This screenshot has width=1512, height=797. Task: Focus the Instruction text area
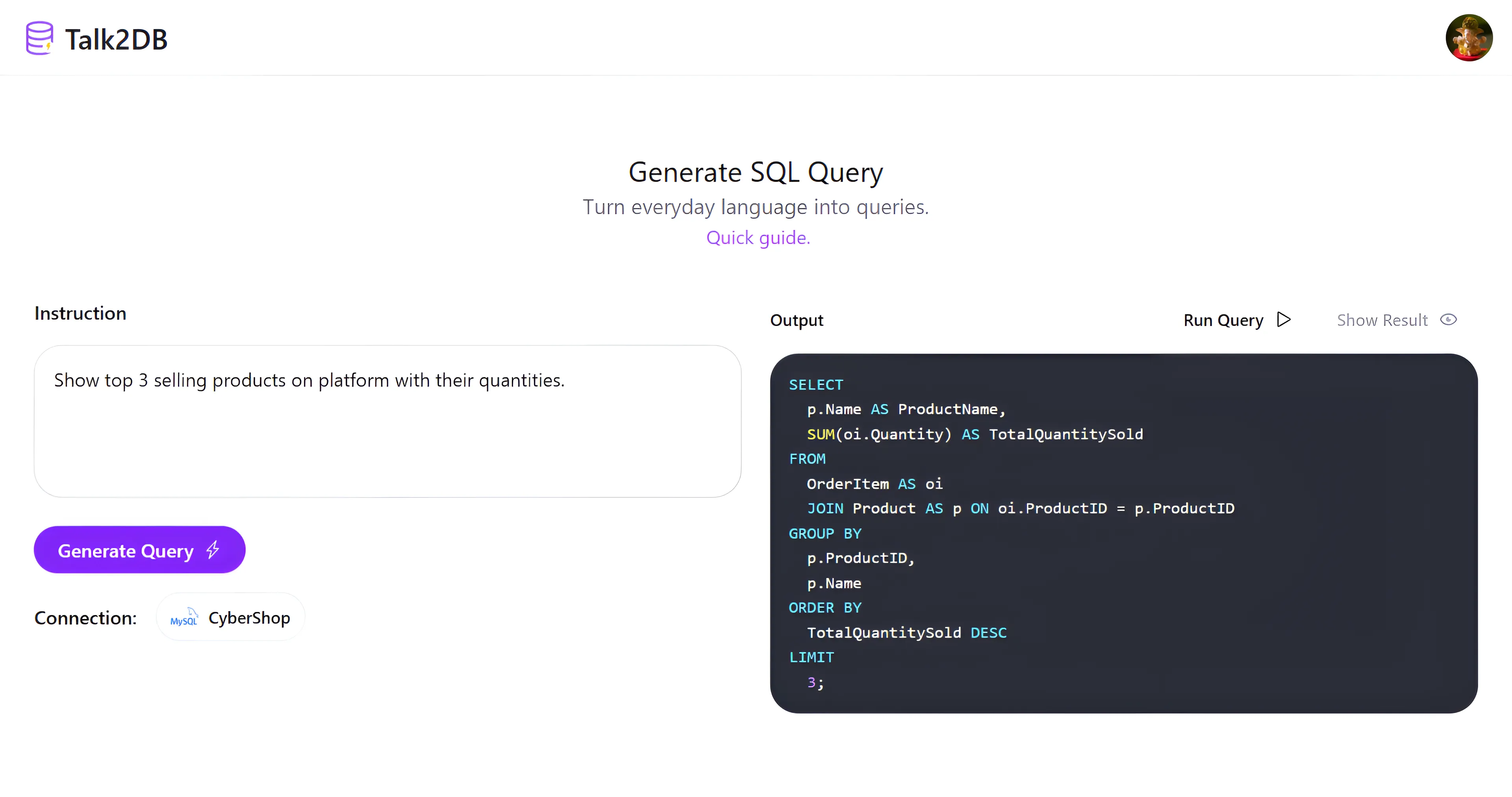(x=387, y=434)
